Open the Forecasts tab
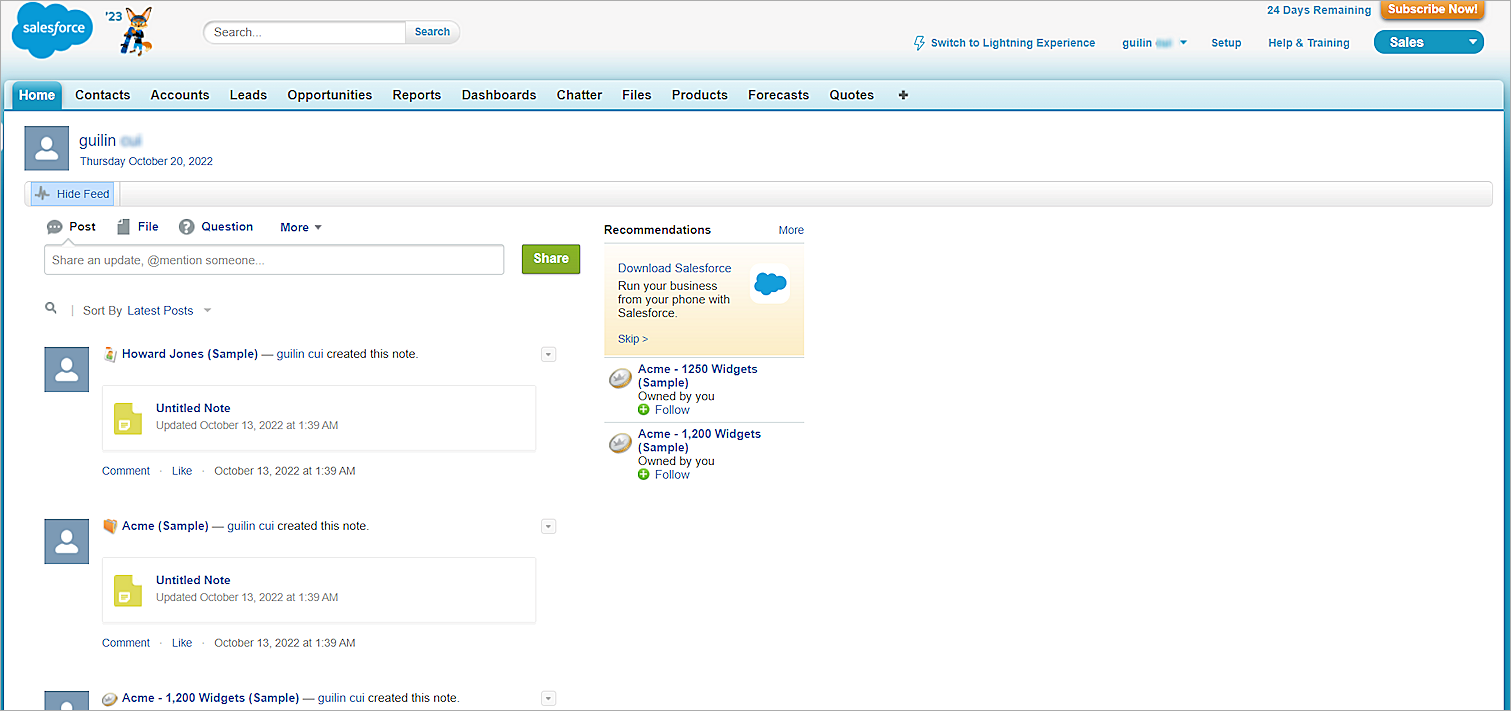The width and height of the screenshot is (1511, 711). click(x=779, y=95)
